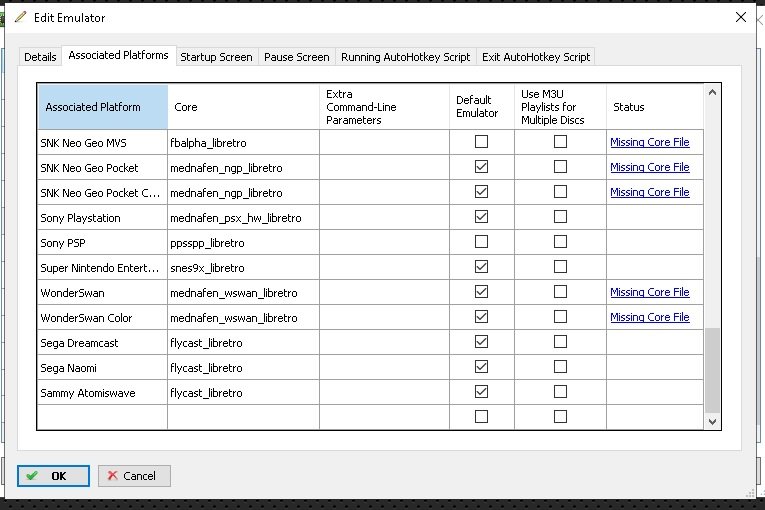
Task: Click the scrollbar up arrow
Action: 712,92
